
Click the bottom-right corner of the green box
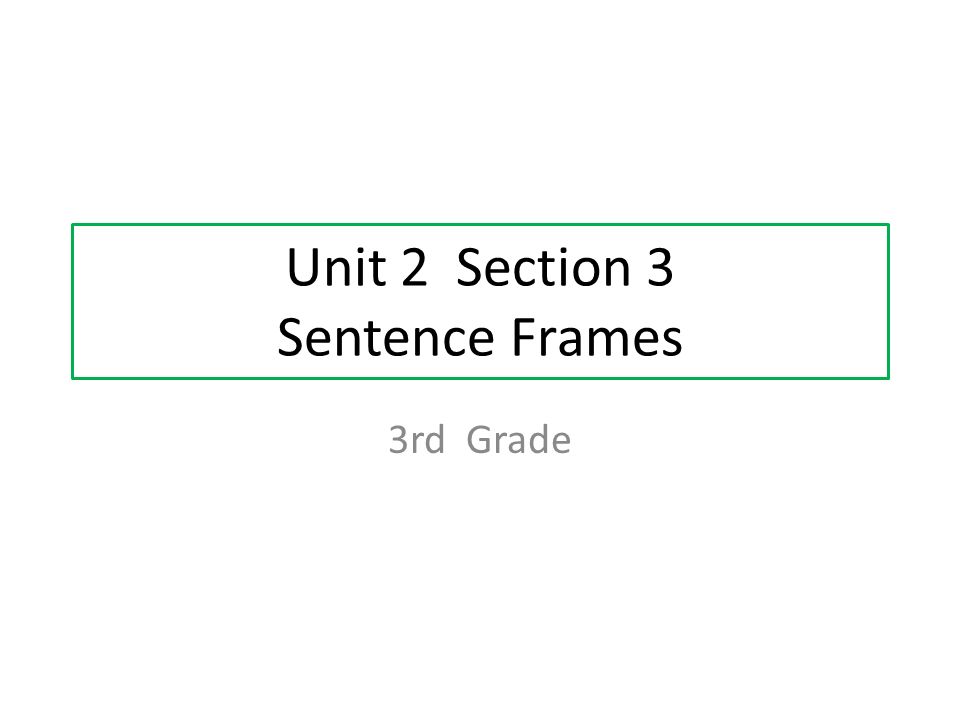888,378
